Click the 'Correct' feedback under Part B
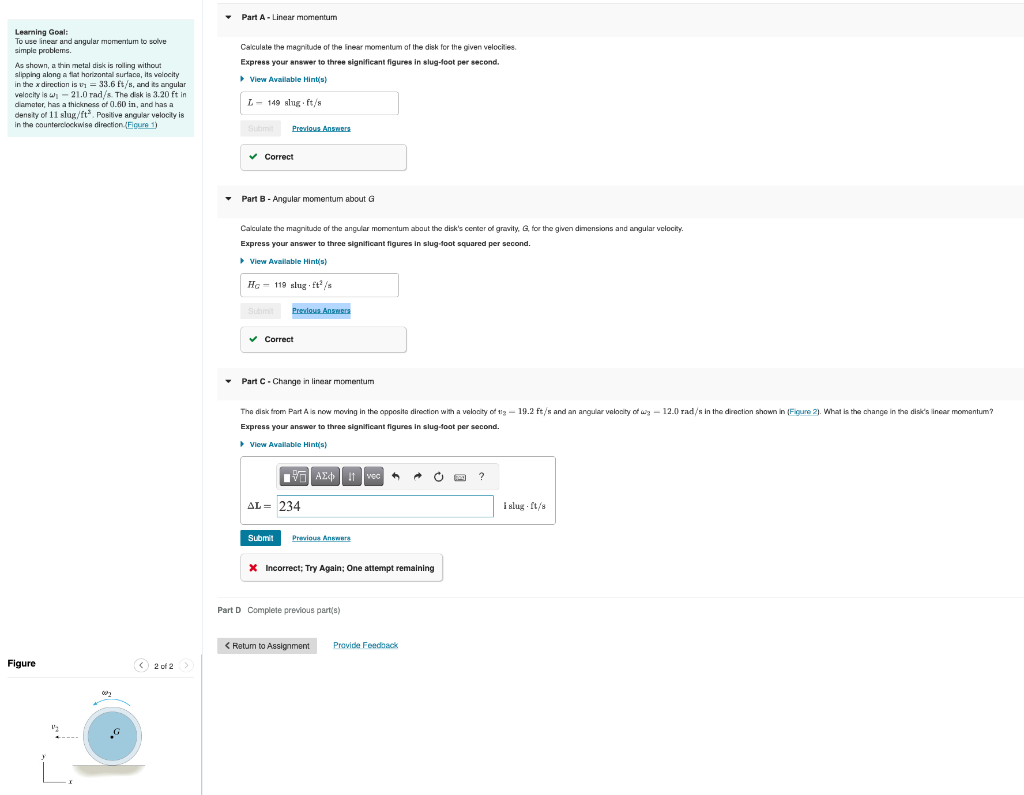Viewport: 1024px width, 795px height. coord(323,340)
